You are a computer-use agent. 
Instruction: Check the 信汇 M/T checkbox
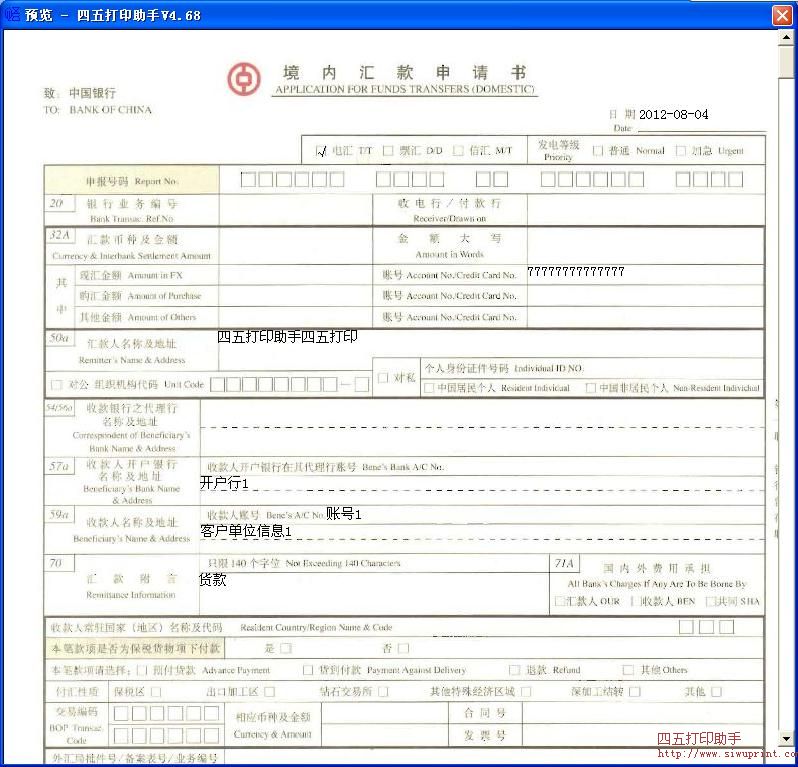[458, 151]
